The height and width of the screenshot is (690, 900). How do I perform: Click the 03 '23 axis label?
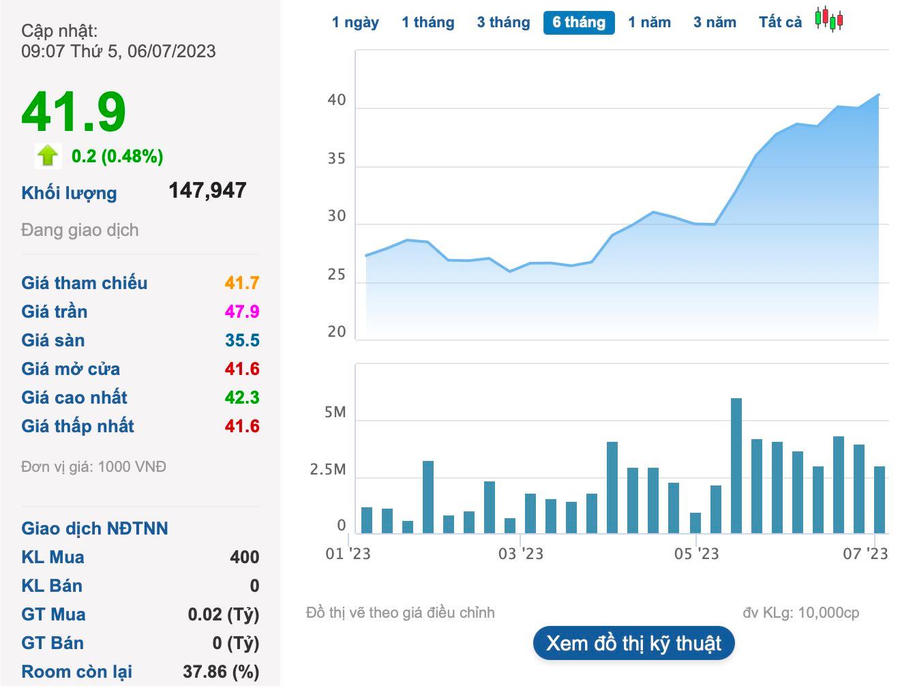pyautogui.click(x=520, y=553)
